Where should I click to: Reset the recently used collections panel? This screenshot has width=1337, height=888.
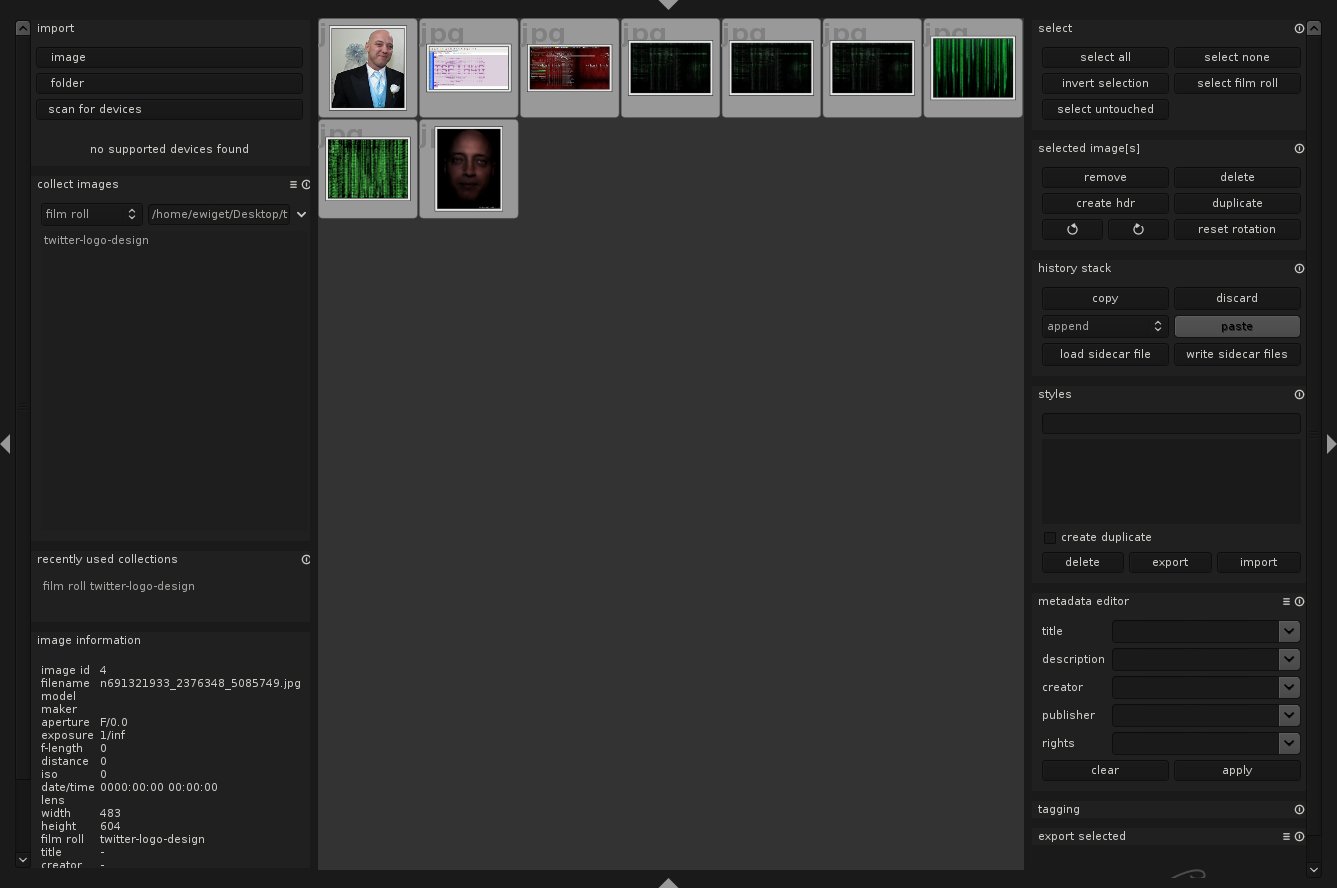[306, 560]
